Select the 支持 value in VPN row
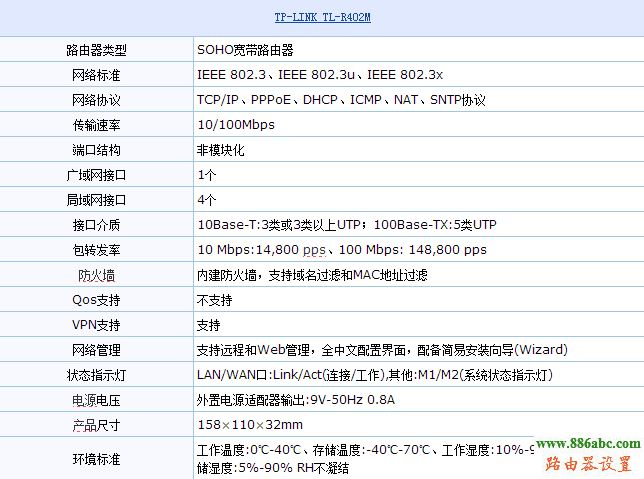The width and height of the screenshot is (644, 479). pyautogui.click(x=209, y=325)
